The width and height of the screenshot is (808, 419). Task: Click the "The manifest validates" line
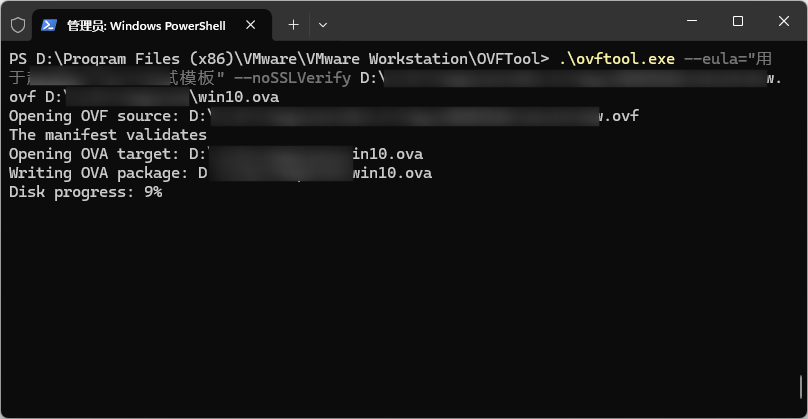(108, 135)
